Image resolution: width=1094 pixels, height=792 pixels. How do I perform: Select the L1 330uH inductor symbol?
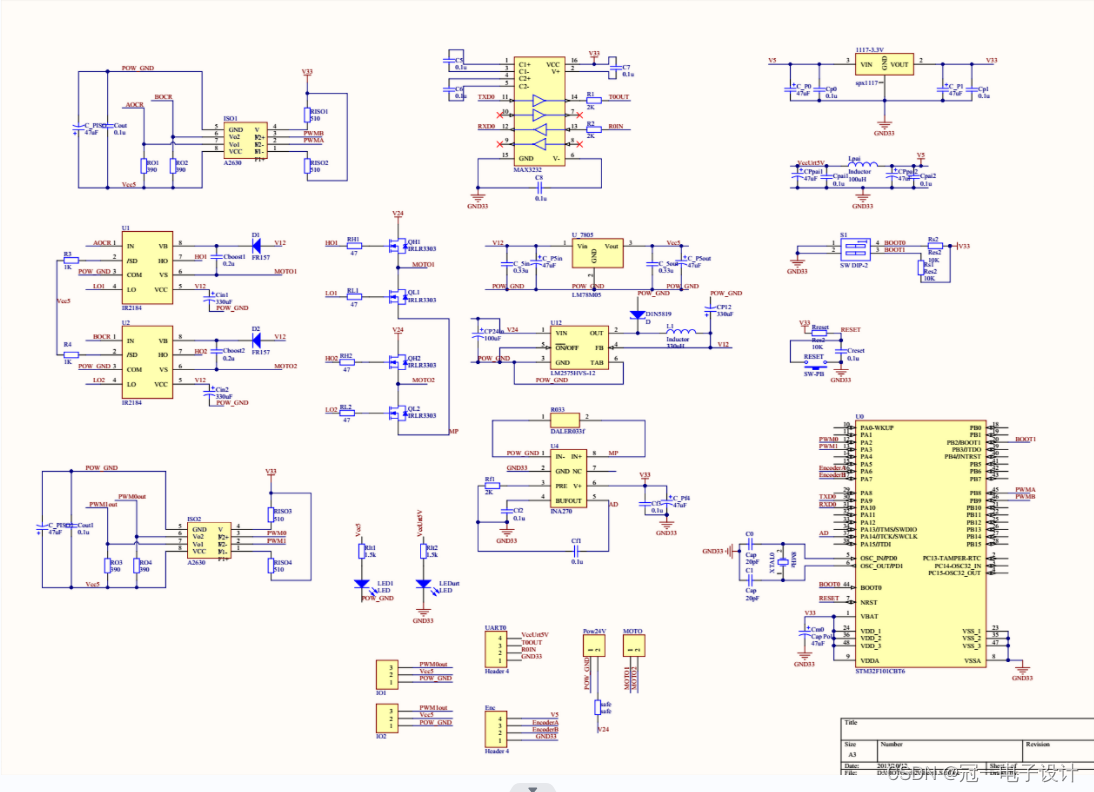pos(682,331)
